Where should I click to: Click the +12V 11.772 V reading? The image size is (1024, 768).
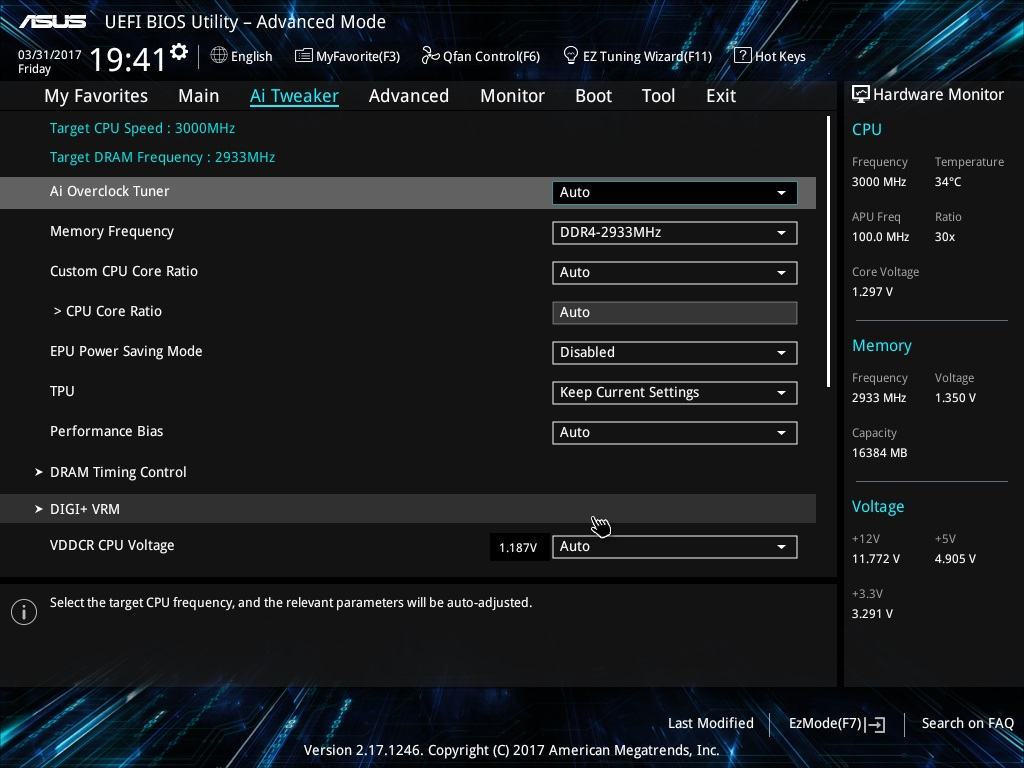click(876, 558)
